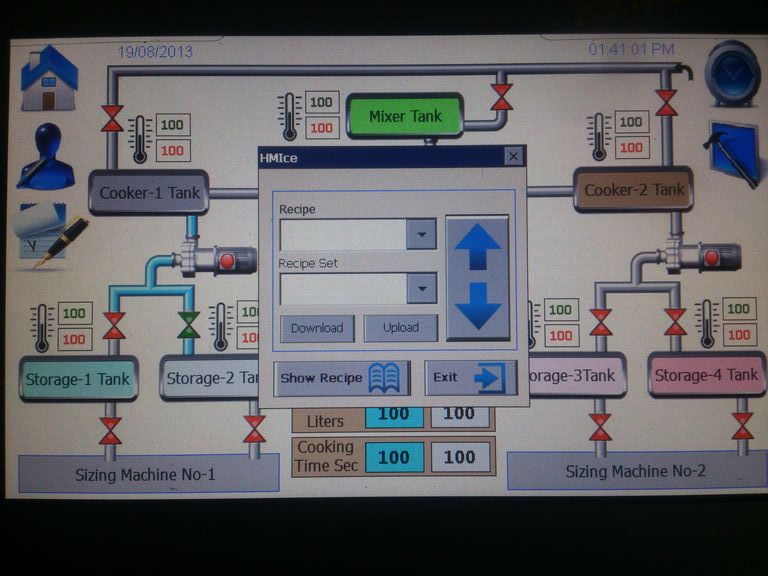
Task: Open the user login silhouette icon
Action: tap(46, 158)
